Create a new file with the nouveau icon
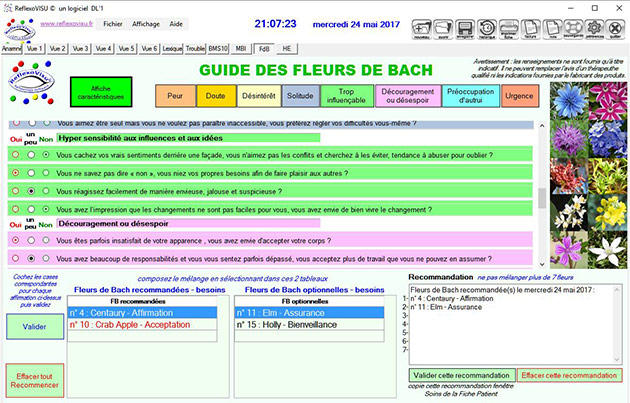 [x=422, y=29]
